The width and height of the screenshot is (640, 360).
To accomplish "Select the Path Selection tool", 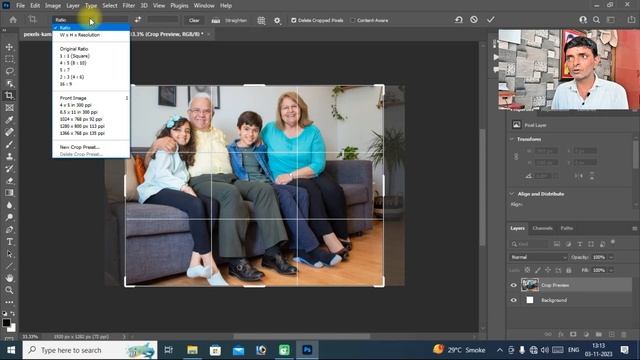I will 9,254.
